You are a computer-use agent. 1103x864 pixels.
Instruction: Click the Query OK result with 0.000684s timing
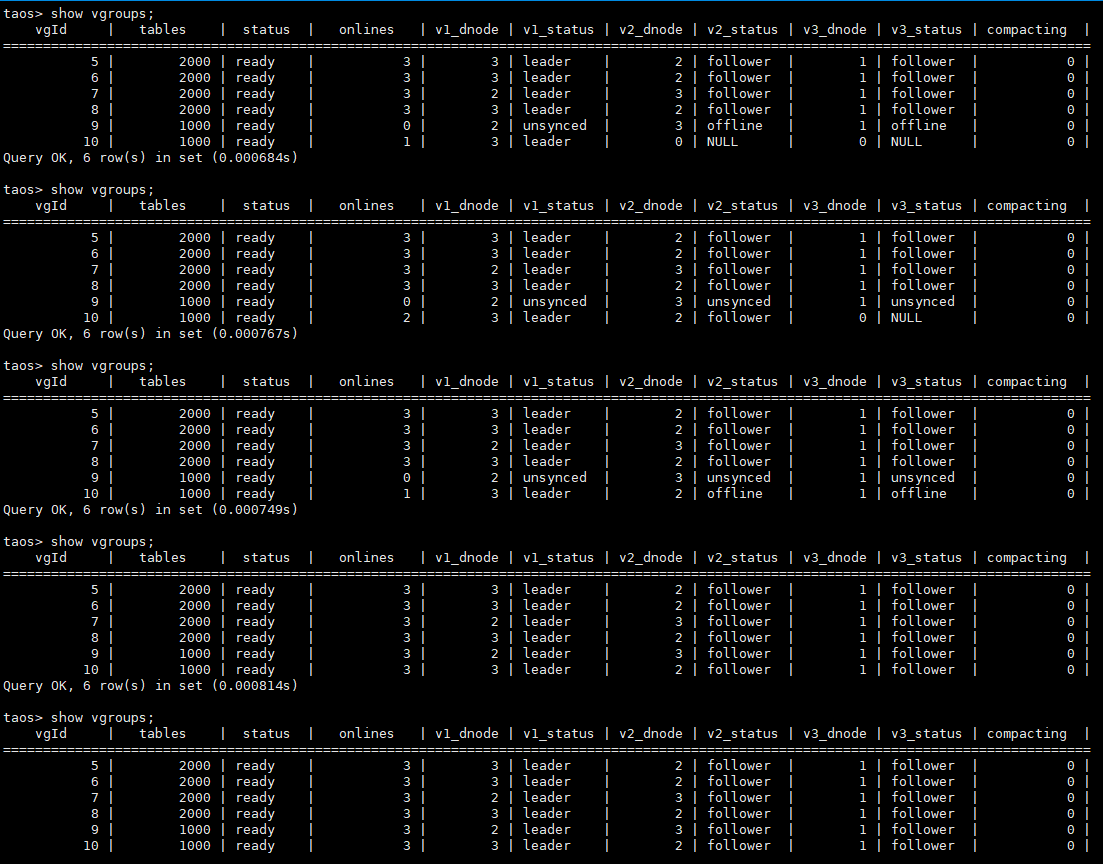coord(150,157)
